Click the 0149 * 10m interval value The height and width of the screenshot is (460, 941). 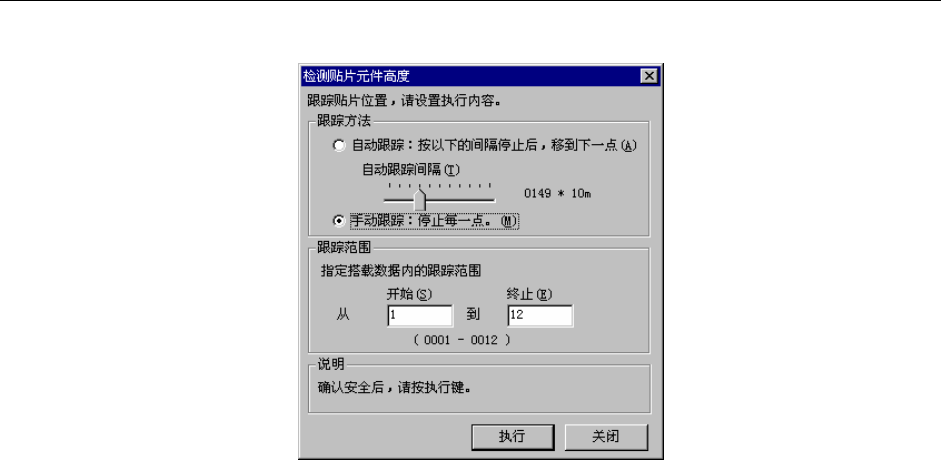pos(558,194)
